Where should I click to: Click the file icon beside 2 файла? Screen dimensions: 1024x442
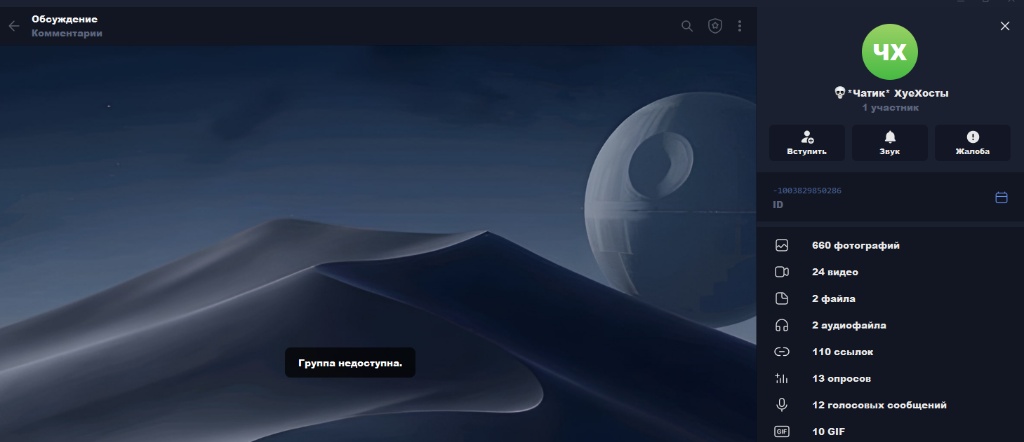[x=782, y=299]
